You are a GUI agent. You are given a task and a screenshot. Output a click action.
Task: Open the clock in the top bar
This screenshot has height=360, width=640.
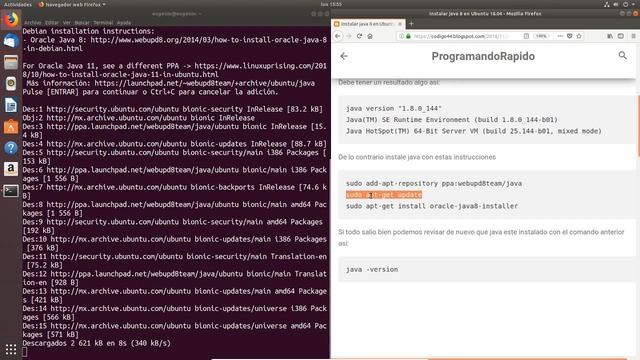pyautogui.click(x=331, y=4)
